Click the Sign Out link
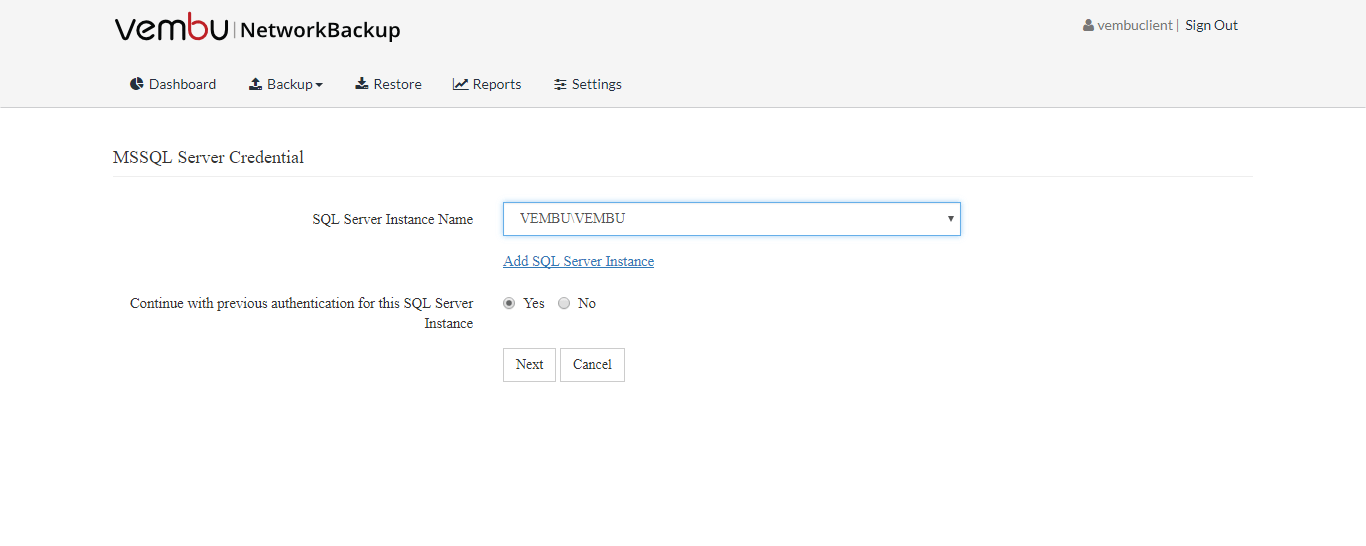1366x546 pixels. point(1212,25)
